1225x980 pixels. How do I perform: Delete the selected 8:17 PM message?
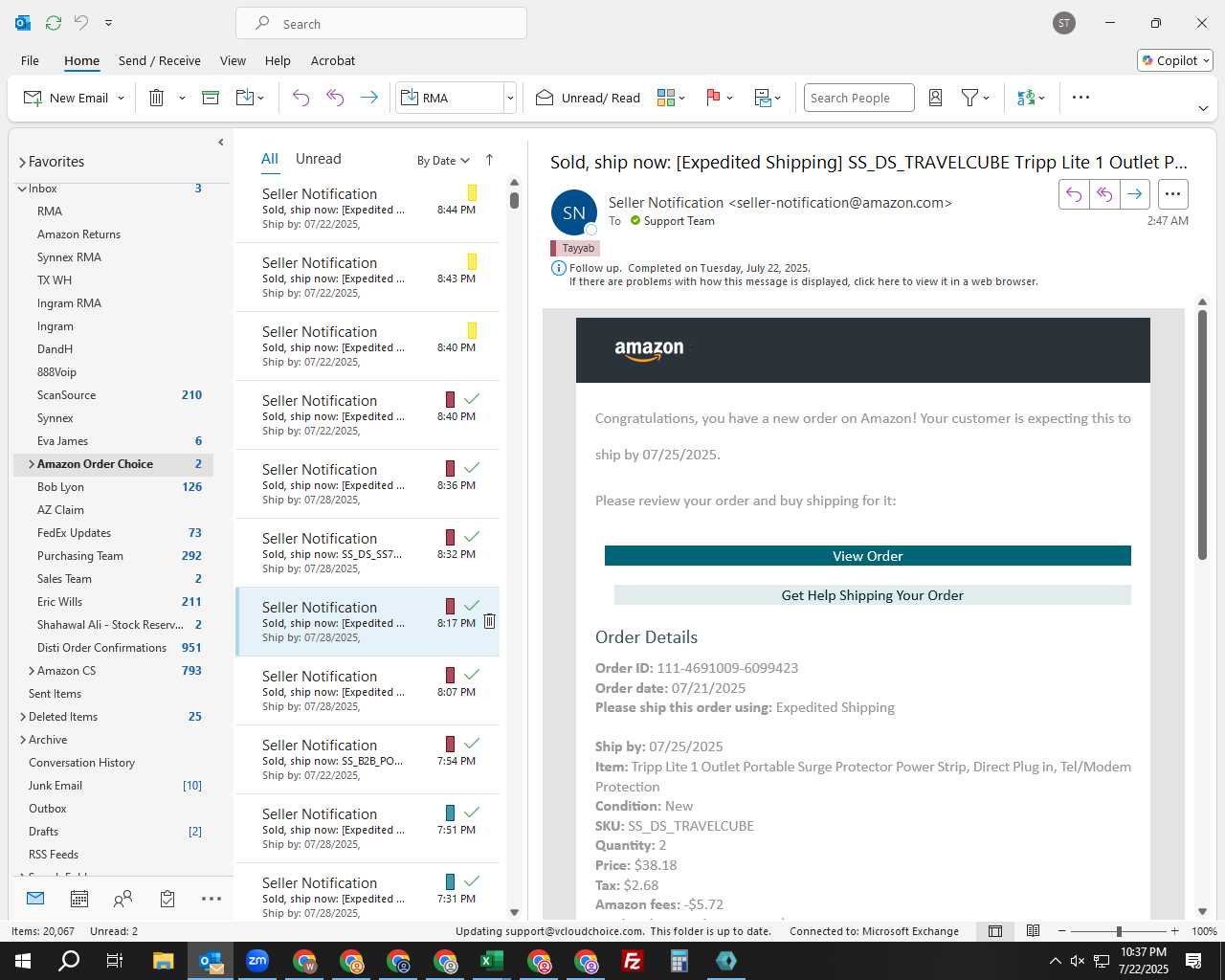[489, 621]
